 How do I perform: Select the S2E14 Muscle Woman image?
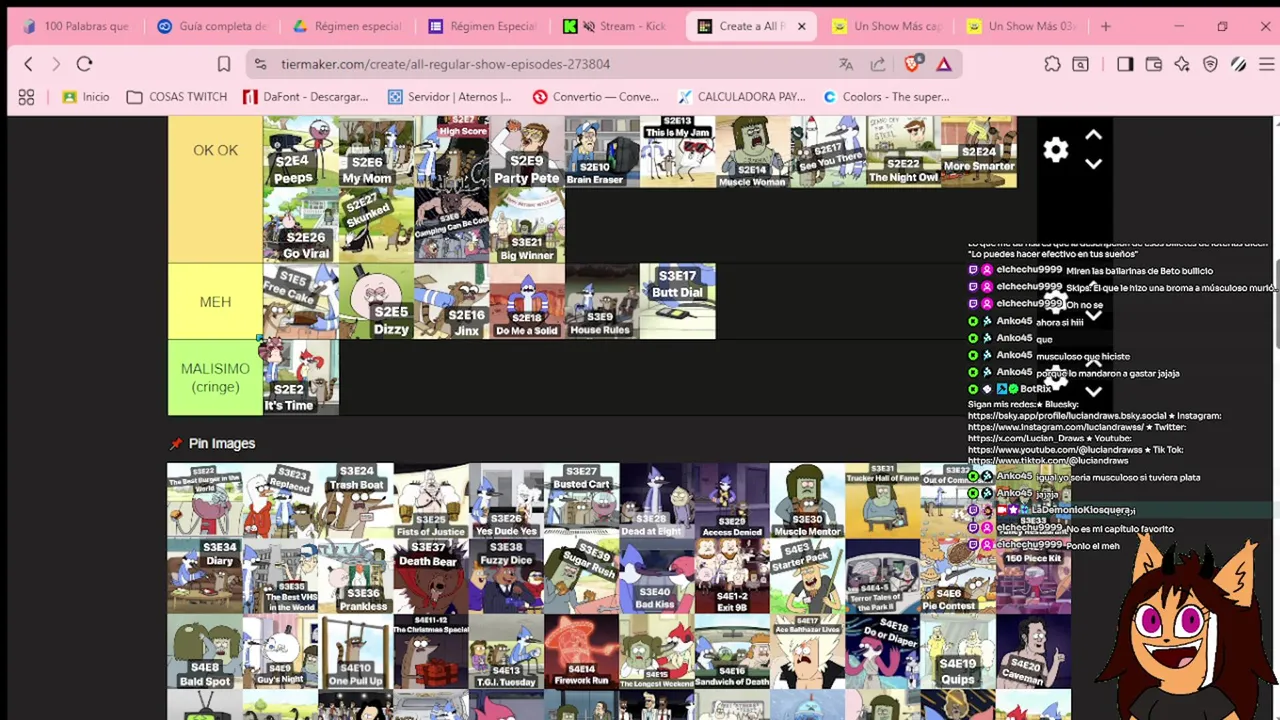click(753, 152)
